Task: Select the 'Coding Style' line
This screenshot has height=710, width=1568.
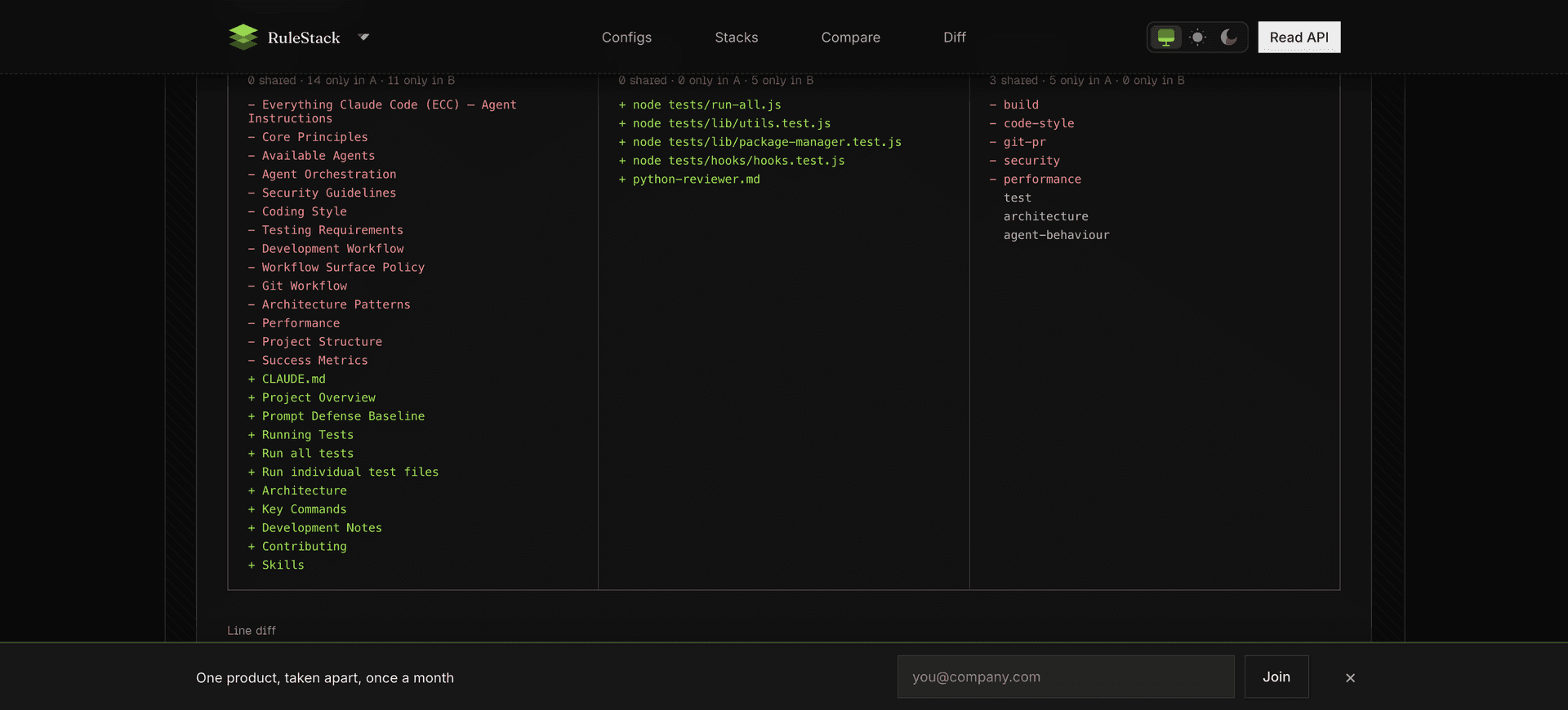Action: tap(297, 211)
